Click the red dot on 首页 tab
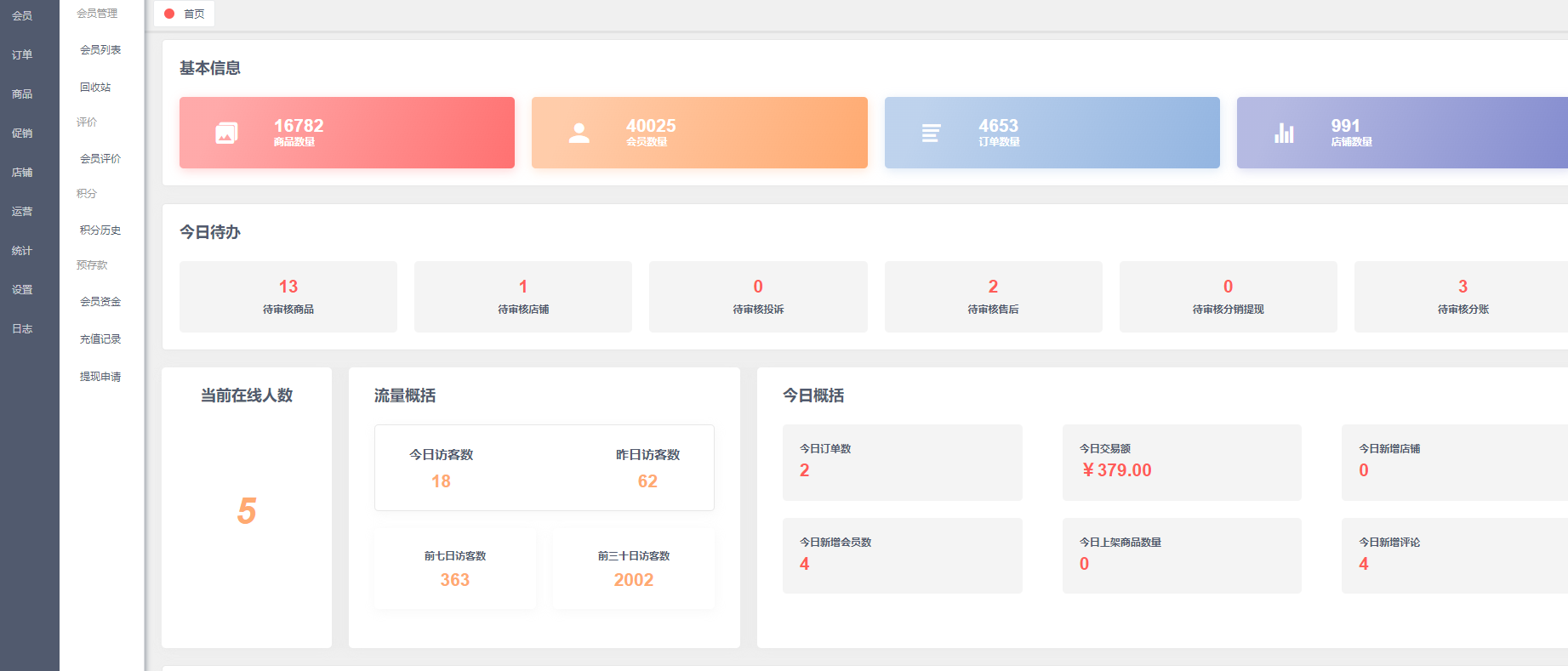Screen dimensions: 1568x671 tap(169, 14)
